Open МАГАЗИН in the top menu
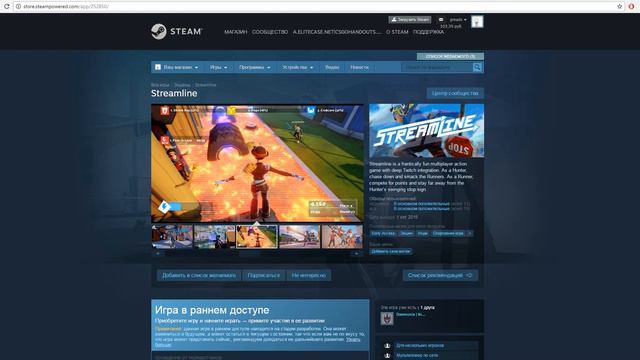The image size is (640, 360). [236, 32]
